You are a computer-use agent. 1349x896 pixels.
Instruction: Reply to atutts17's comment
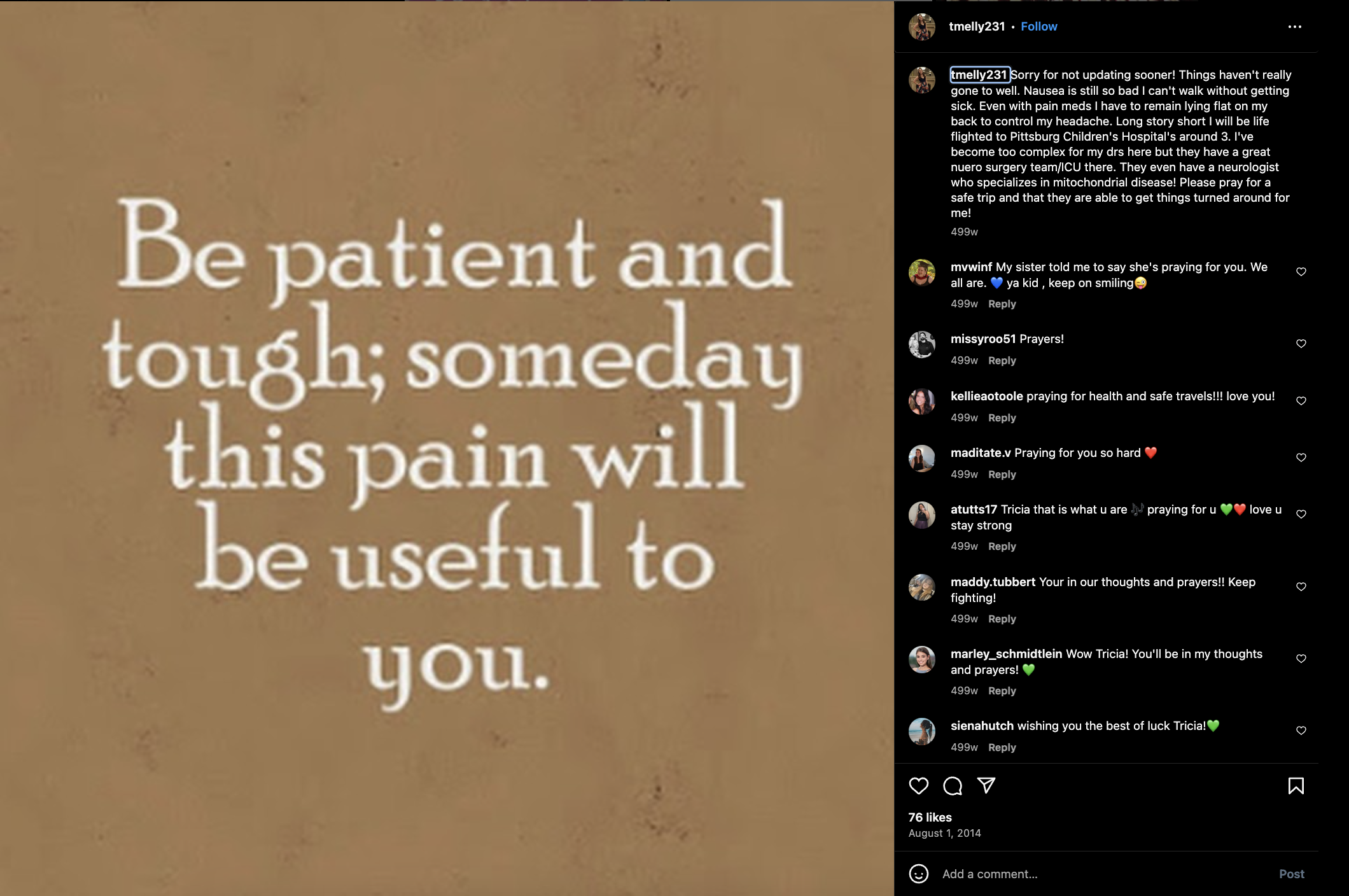(x=1002, y=546)
